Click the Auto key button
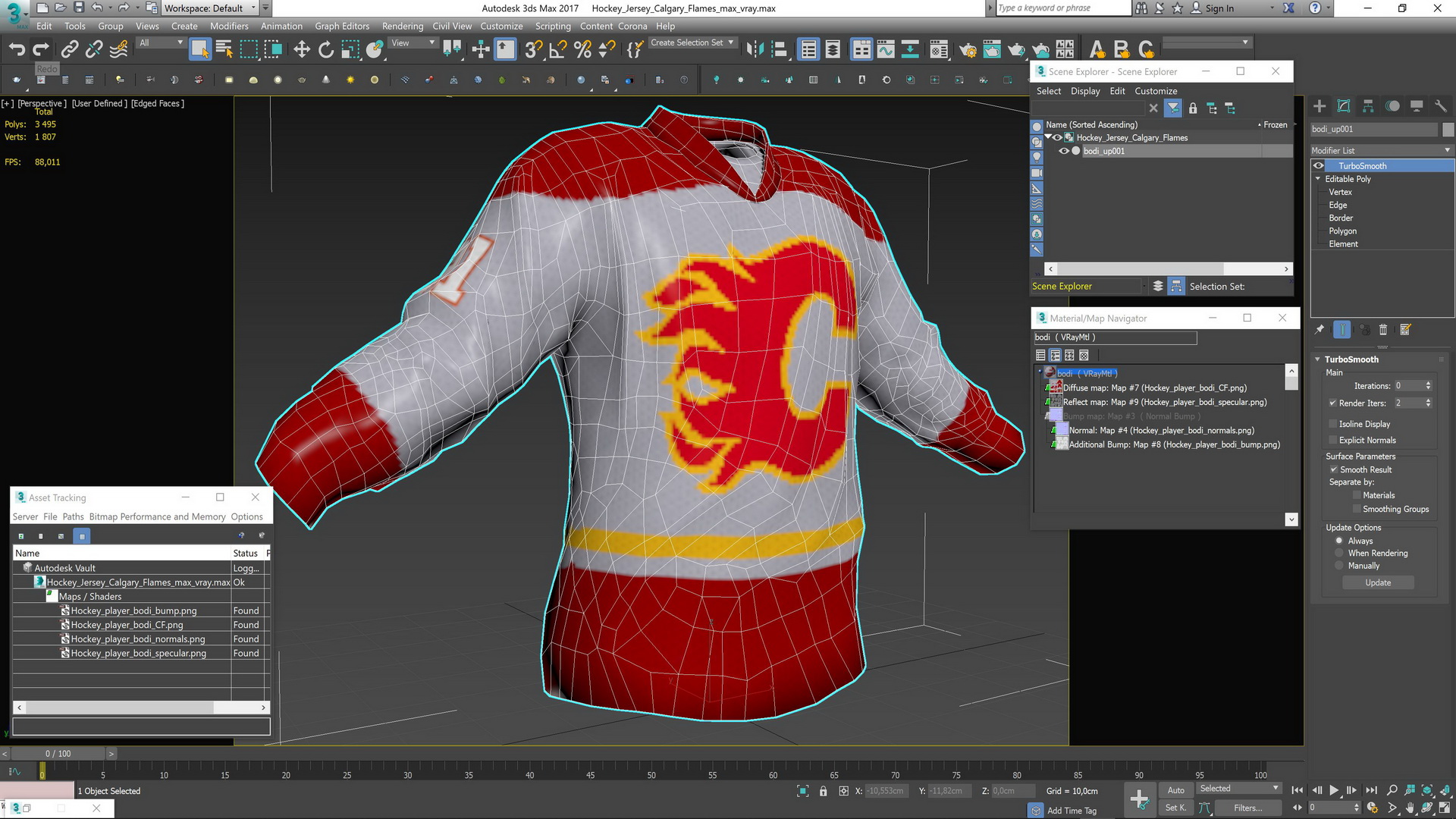This screenshot has height=819, width=1456. coord(1175,790)
